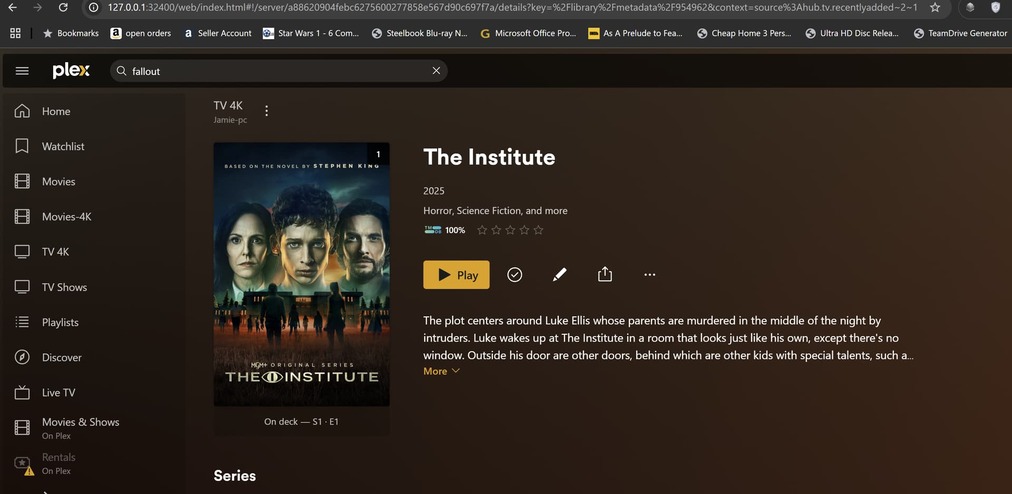
Task: Open Rentals on Plex
Action: point(59,463)
